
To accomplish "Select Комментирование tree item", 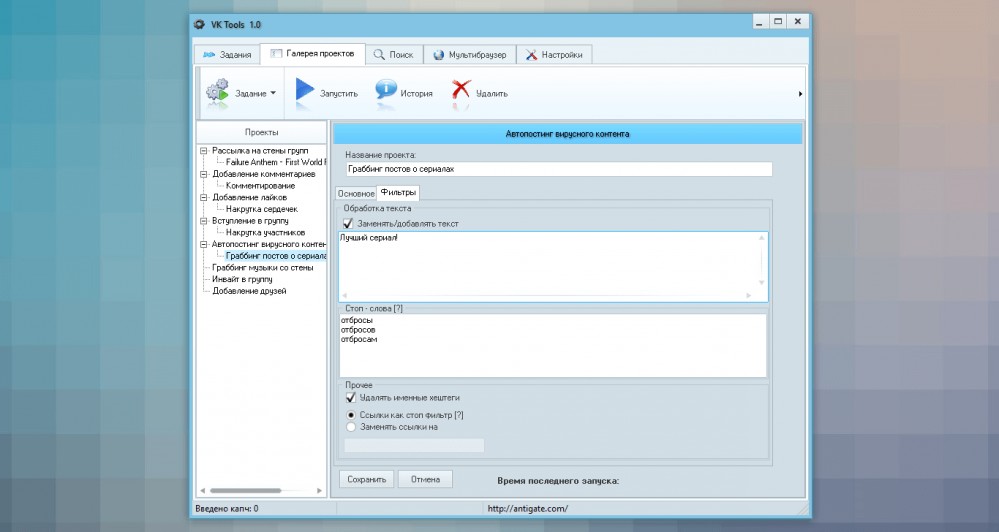I will 260,186.
